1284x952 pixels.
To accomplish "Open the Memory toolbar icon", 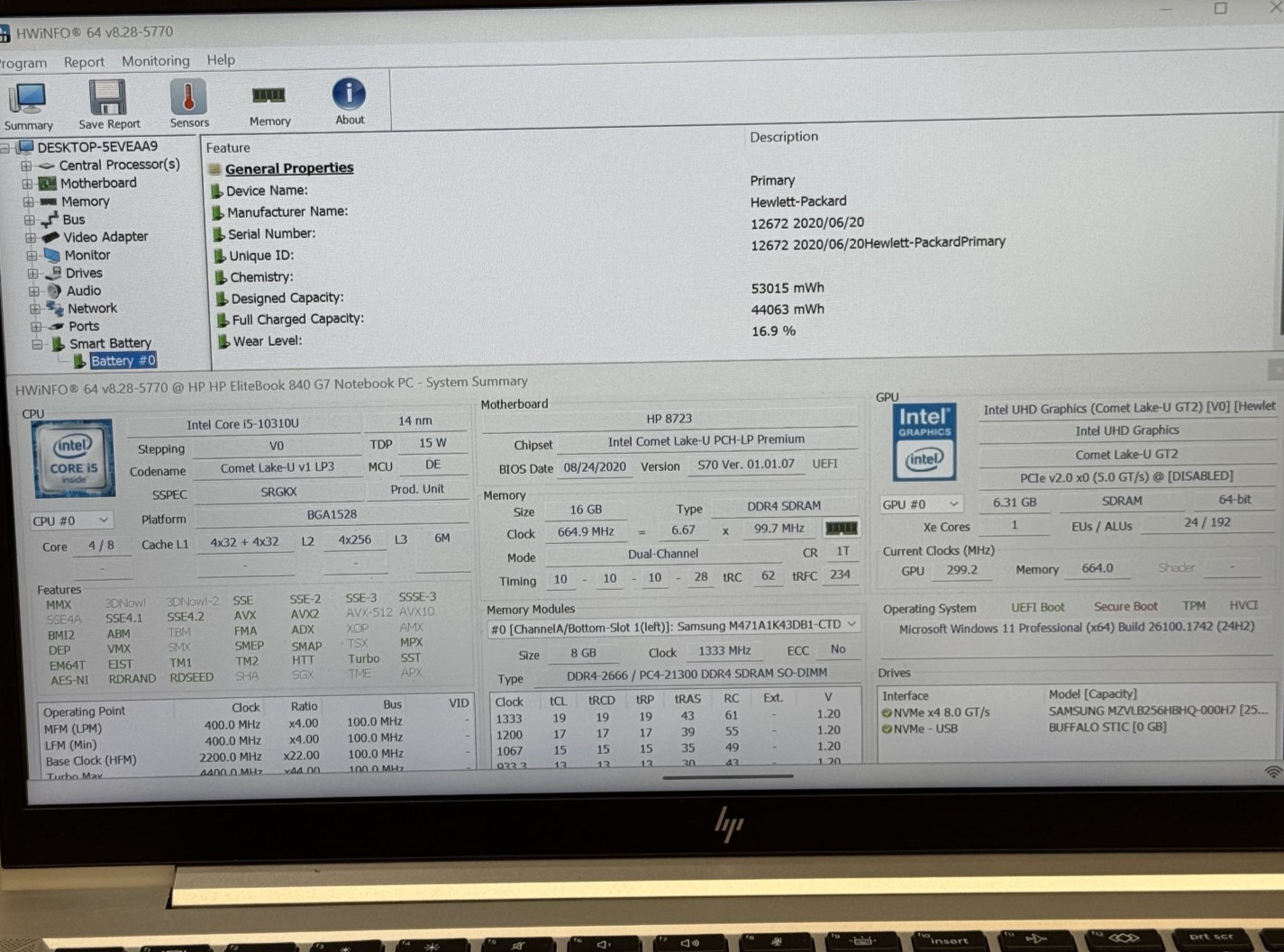I will (x=269, y=106).
